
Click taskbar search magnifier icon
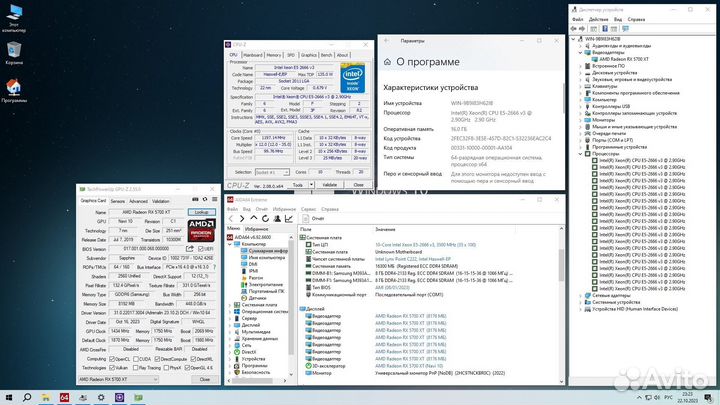click(x=27, y=397)
